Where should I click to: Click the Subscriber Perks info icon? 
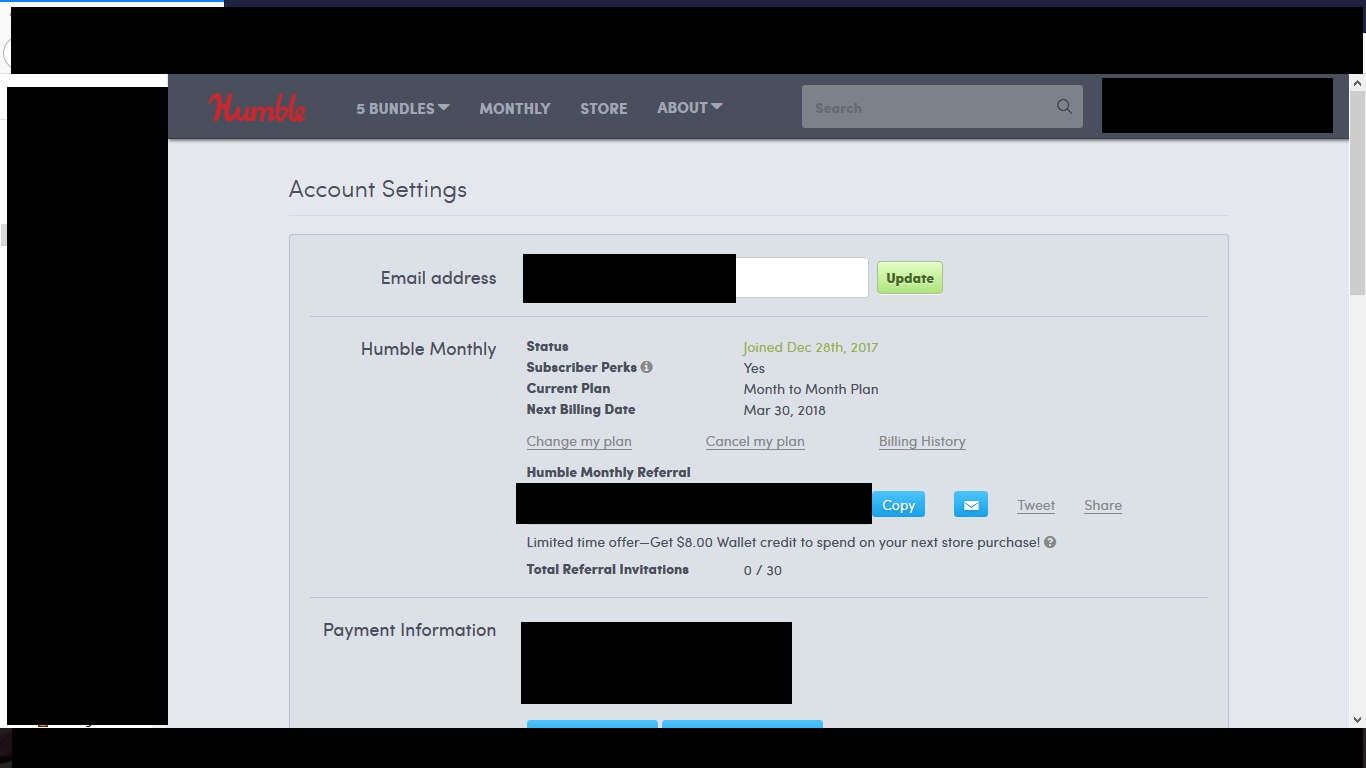pyautogui.click(x=646, y=367)
